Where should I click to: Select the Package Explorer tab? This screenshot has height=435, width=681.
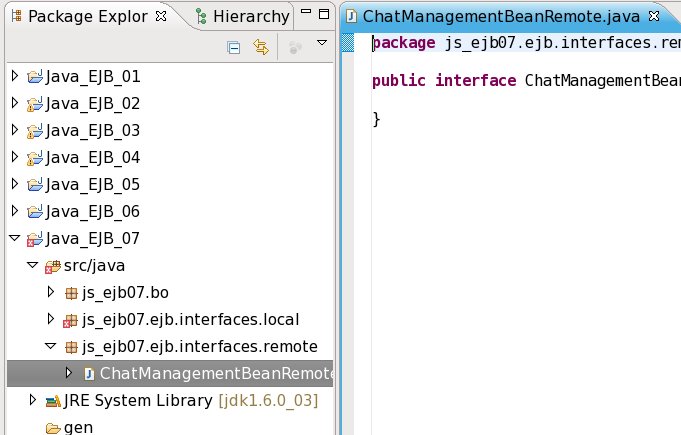(82, 16)
